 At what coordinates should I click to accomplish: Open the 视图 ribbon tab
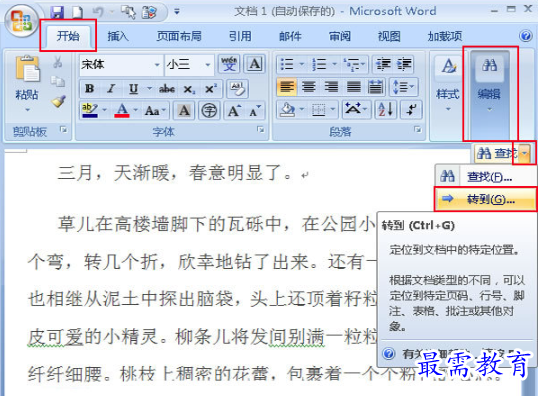pyautogui.click(x=389, y=36)
